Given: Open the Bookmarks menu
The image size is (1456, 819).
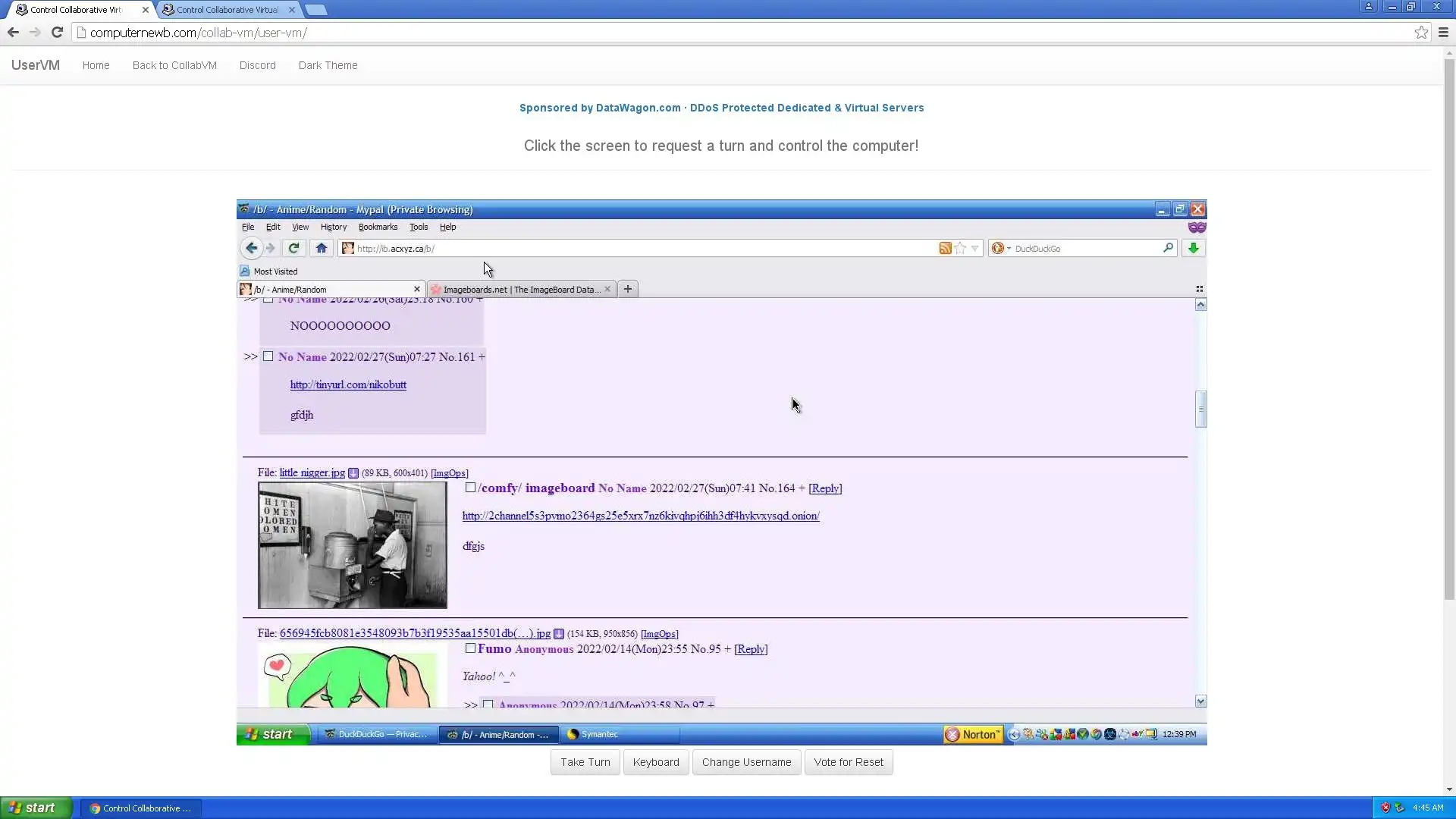Looking at the screenshot, I should (377, 227).
